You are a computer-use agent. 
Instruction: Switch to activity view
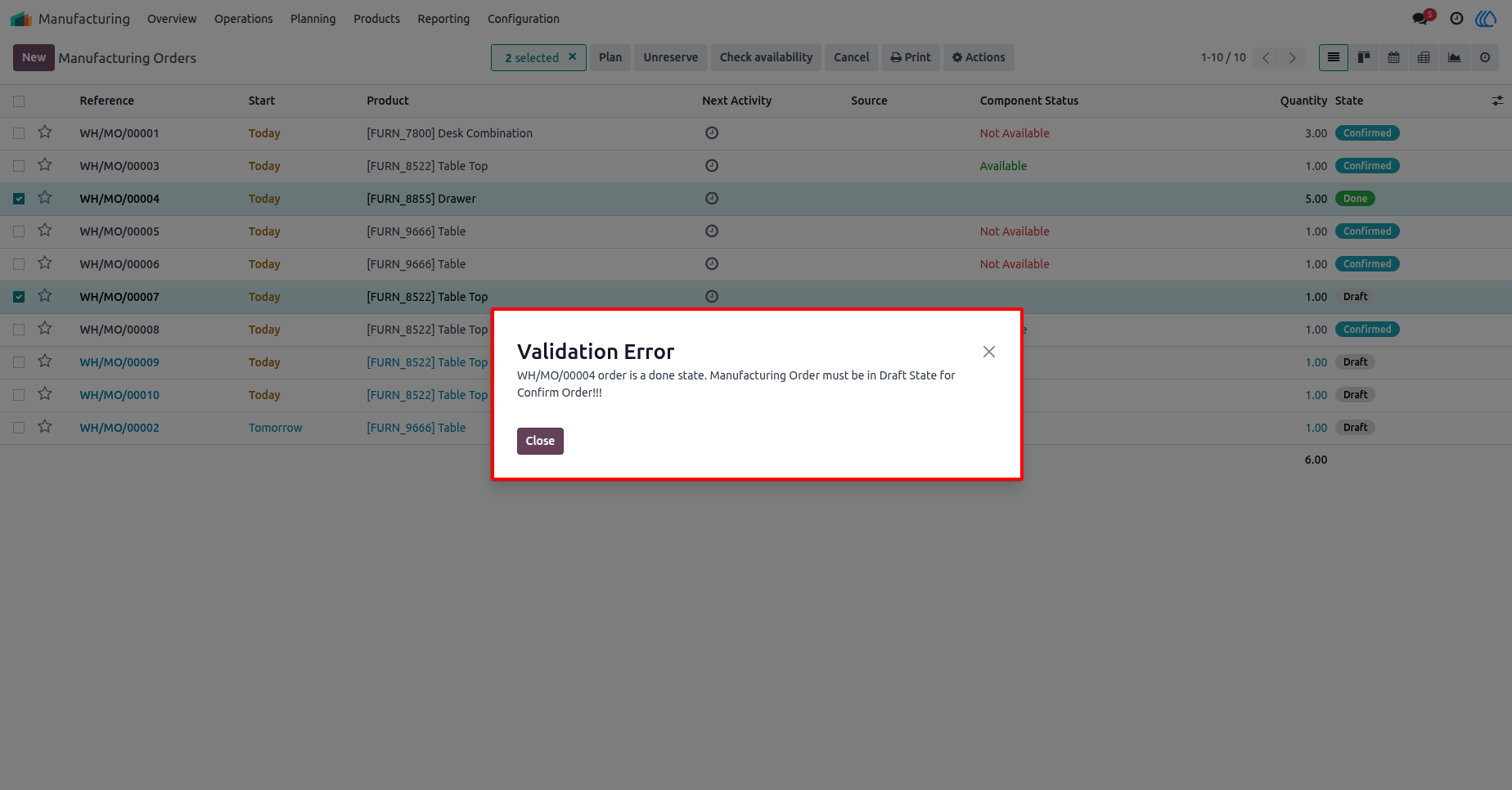[1485, 57]
